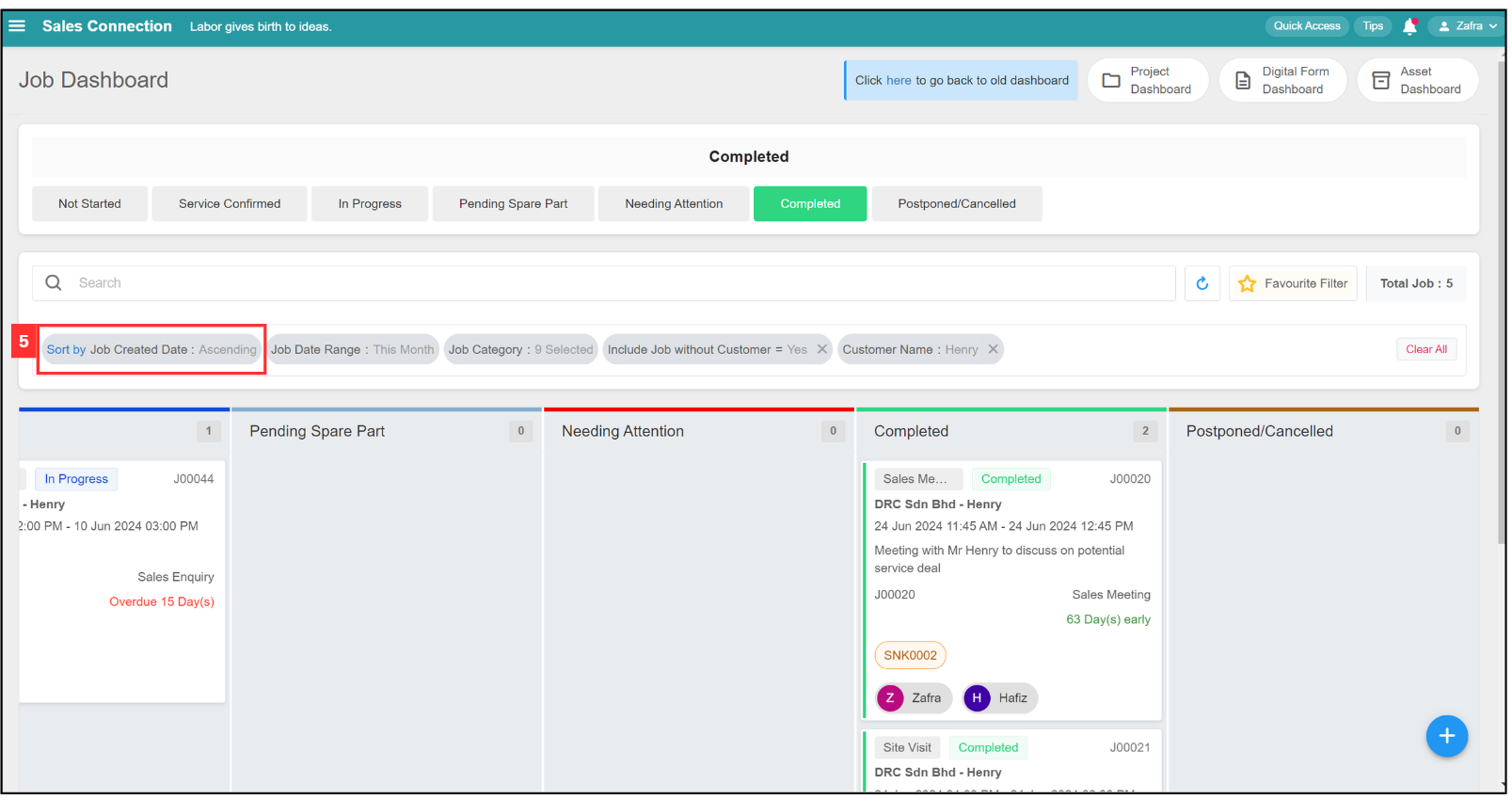
Task: Click the Site Visit tag on J00021
Action: [907, 747]
